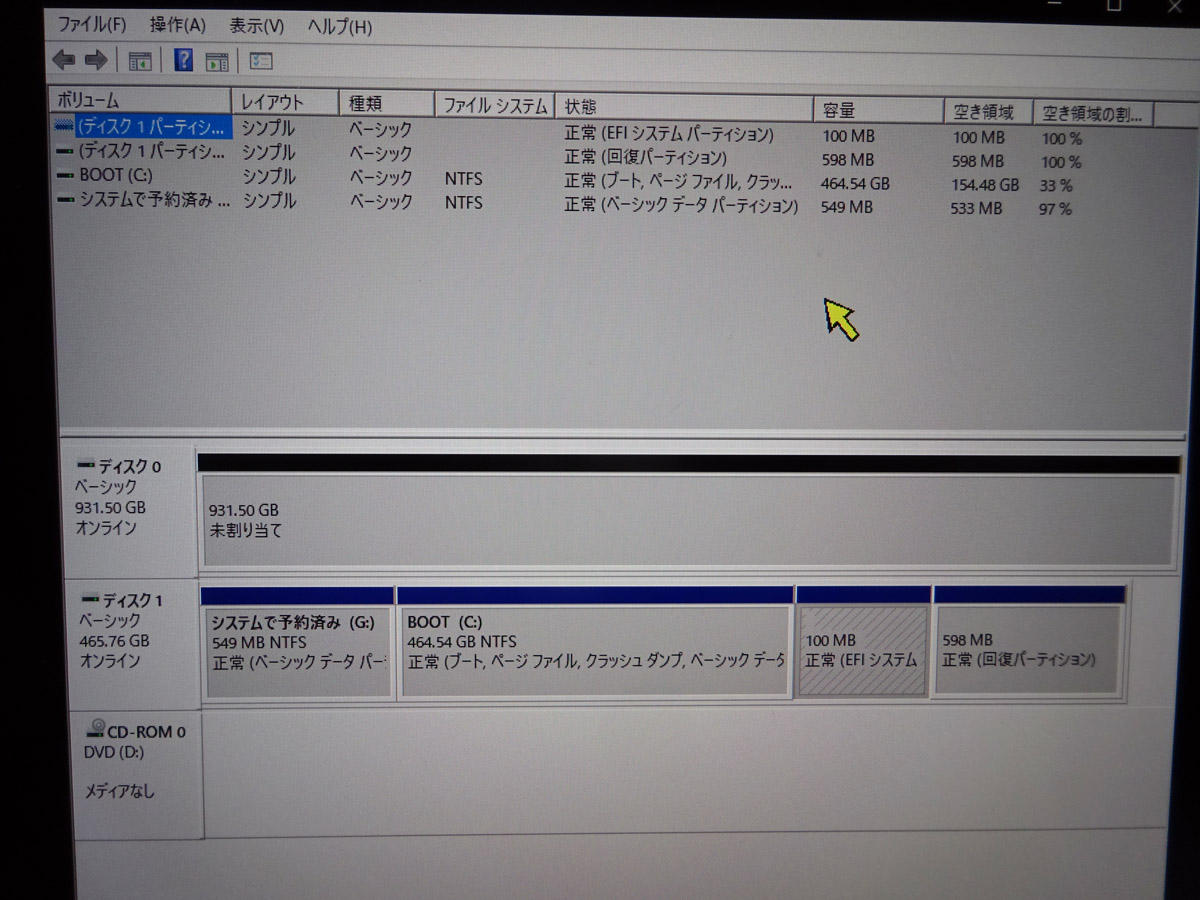Click the BOOT (C:) volume drive icon
This screenshot has width=1200, height=900.
coord(65,176)
